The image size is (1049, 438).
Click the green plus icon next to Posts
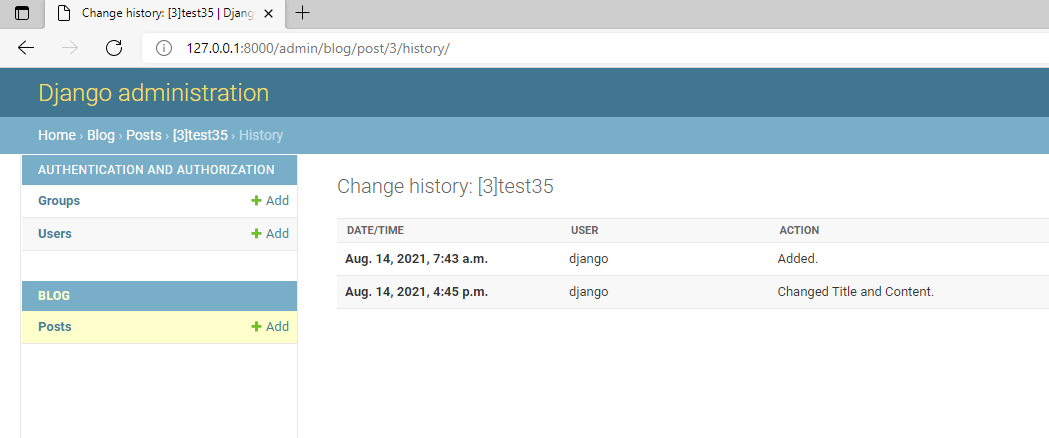tap(256, 326)
